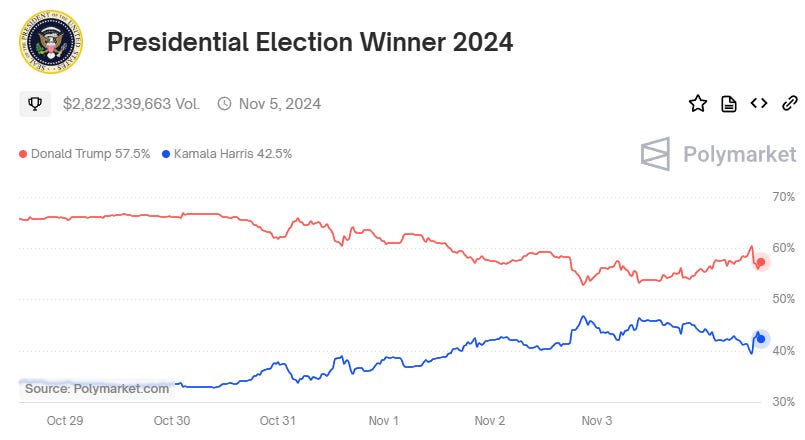This screenshot has height=440, width=805.
Task: Click the star icon to favorite market
Action: pos(697,103)
